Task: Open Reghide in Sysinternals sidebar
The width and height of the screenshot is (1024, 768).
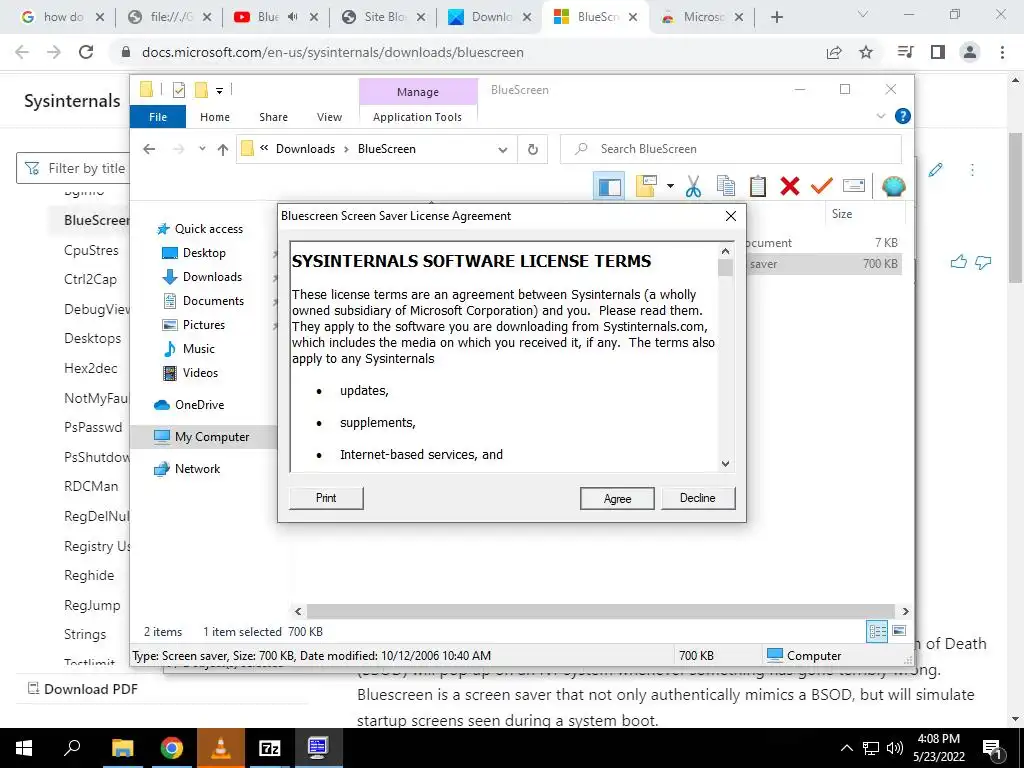Action: click(x=89, y=575)
